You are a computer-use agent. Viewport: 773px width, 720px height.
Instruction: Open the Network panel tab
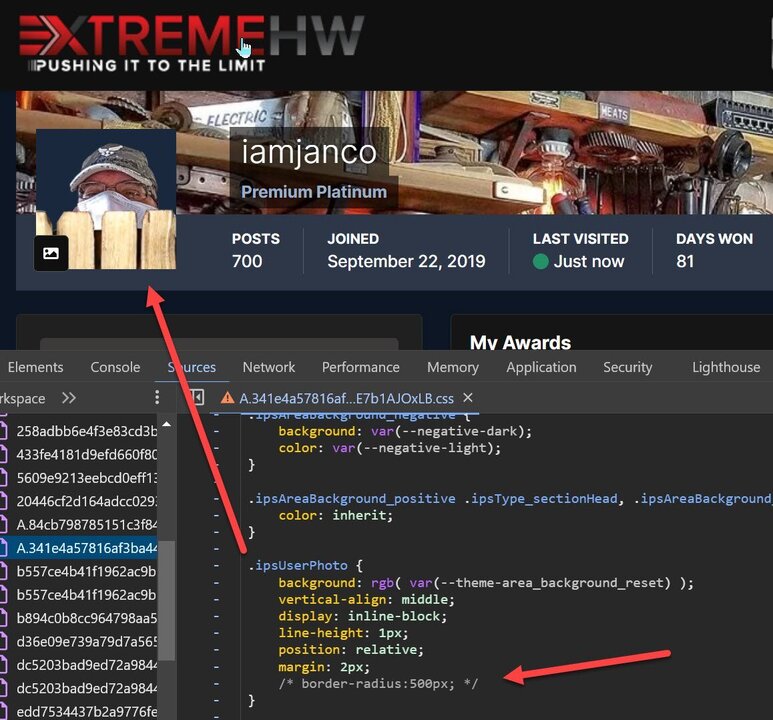coord(268,367)
